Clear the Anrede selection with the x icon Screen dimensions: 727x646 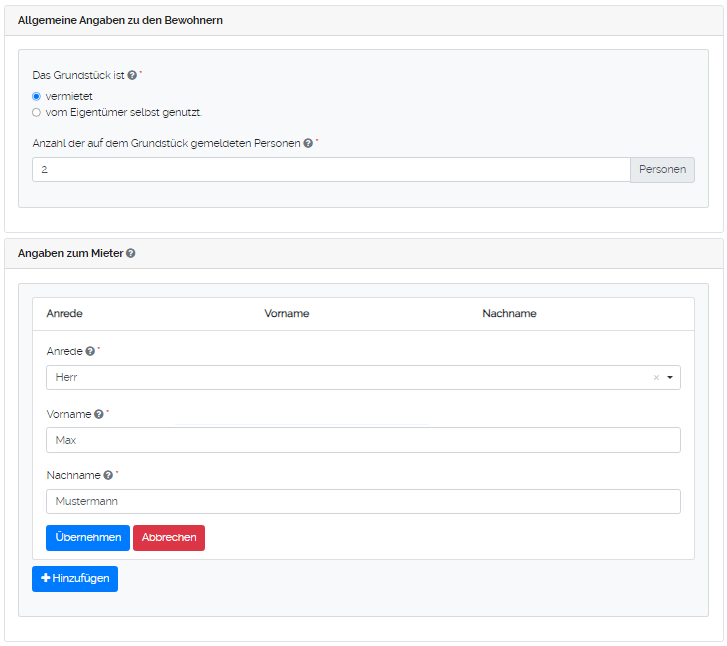coord(656,378)
